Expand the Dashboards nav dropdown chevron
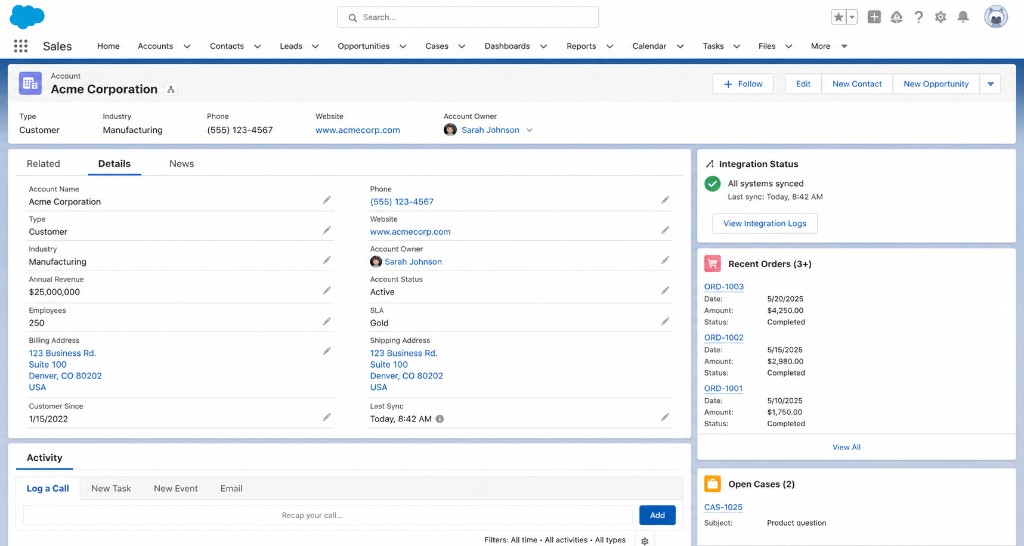Image resolution: width=1024 pixels, height=546 pixels. [543, 46]
